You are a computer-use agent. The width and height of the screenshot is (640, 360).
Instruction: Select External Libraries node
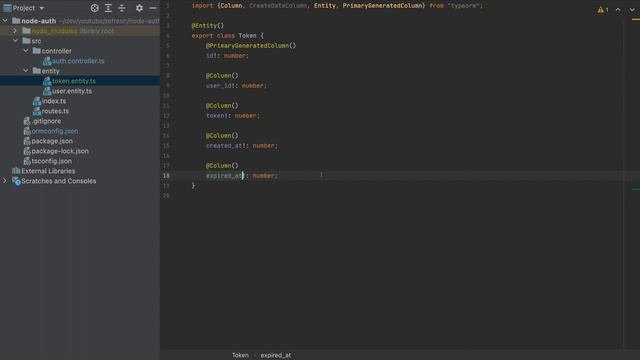point(48,171)
